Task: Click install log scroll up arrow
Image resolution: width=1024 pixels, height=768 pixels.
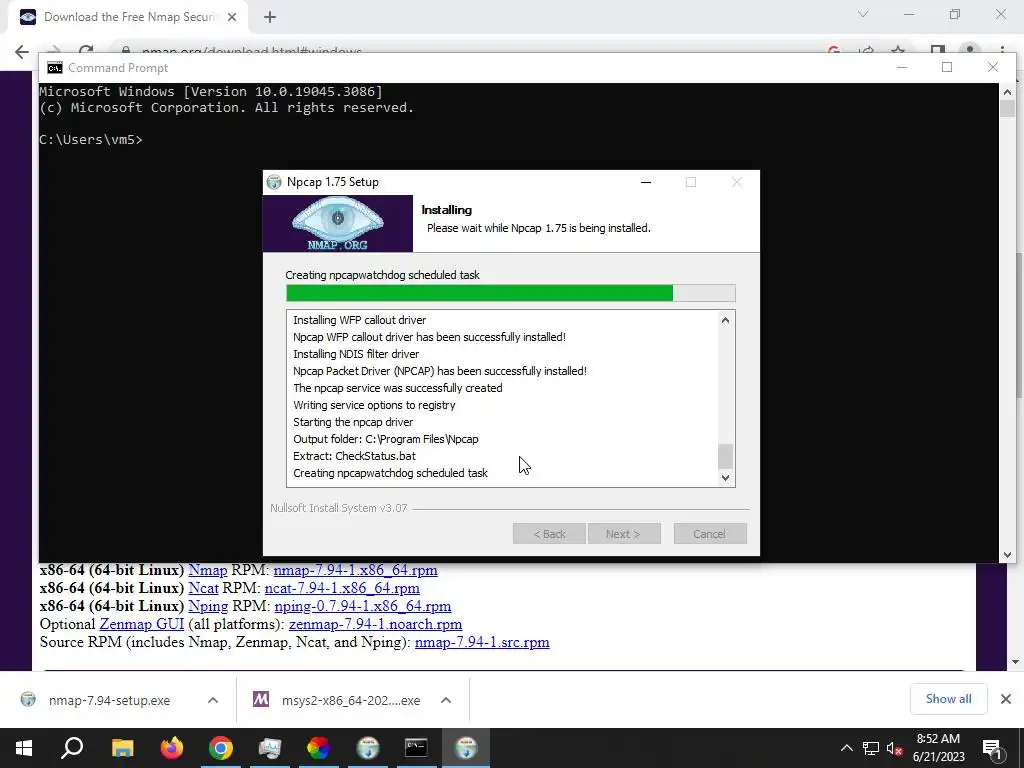Action: click(725, 320)
